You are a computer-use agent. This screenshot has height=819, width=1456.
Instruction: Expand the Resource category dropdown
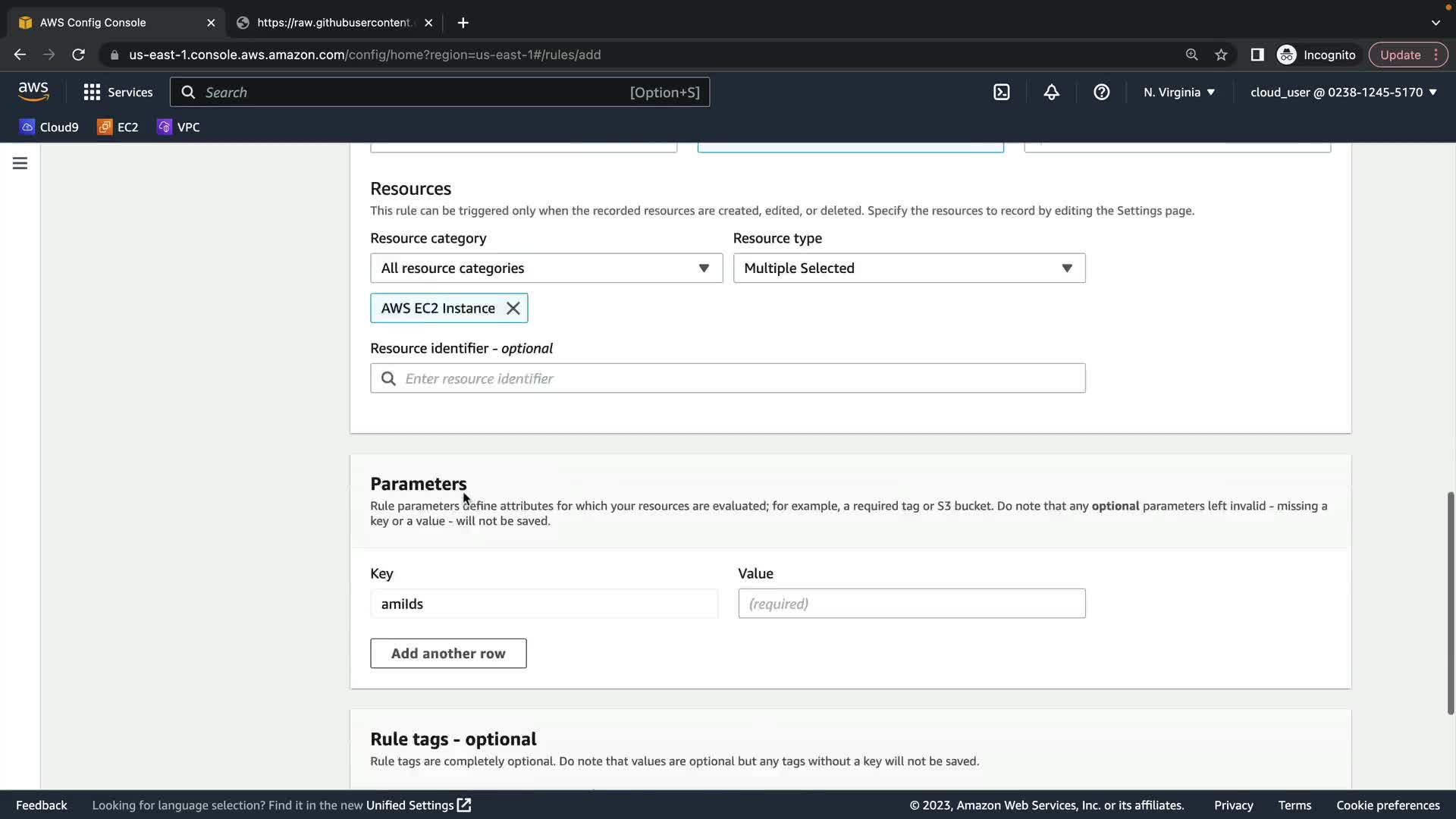click(x=546, y=268)
